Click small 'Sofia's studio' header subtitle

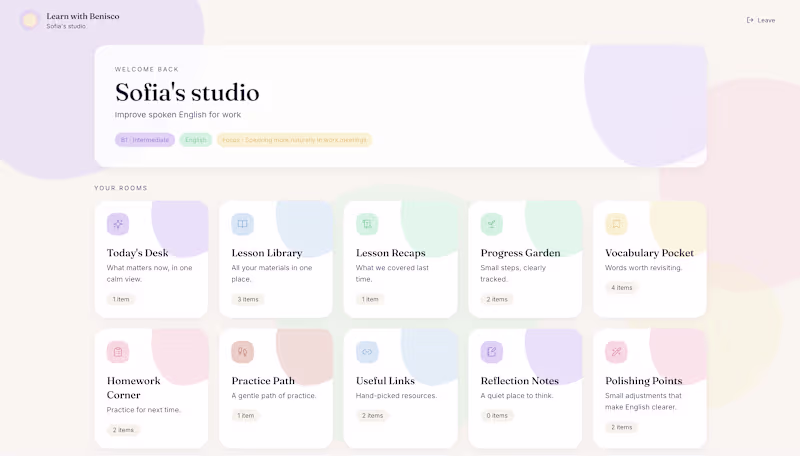click(66, 26)
